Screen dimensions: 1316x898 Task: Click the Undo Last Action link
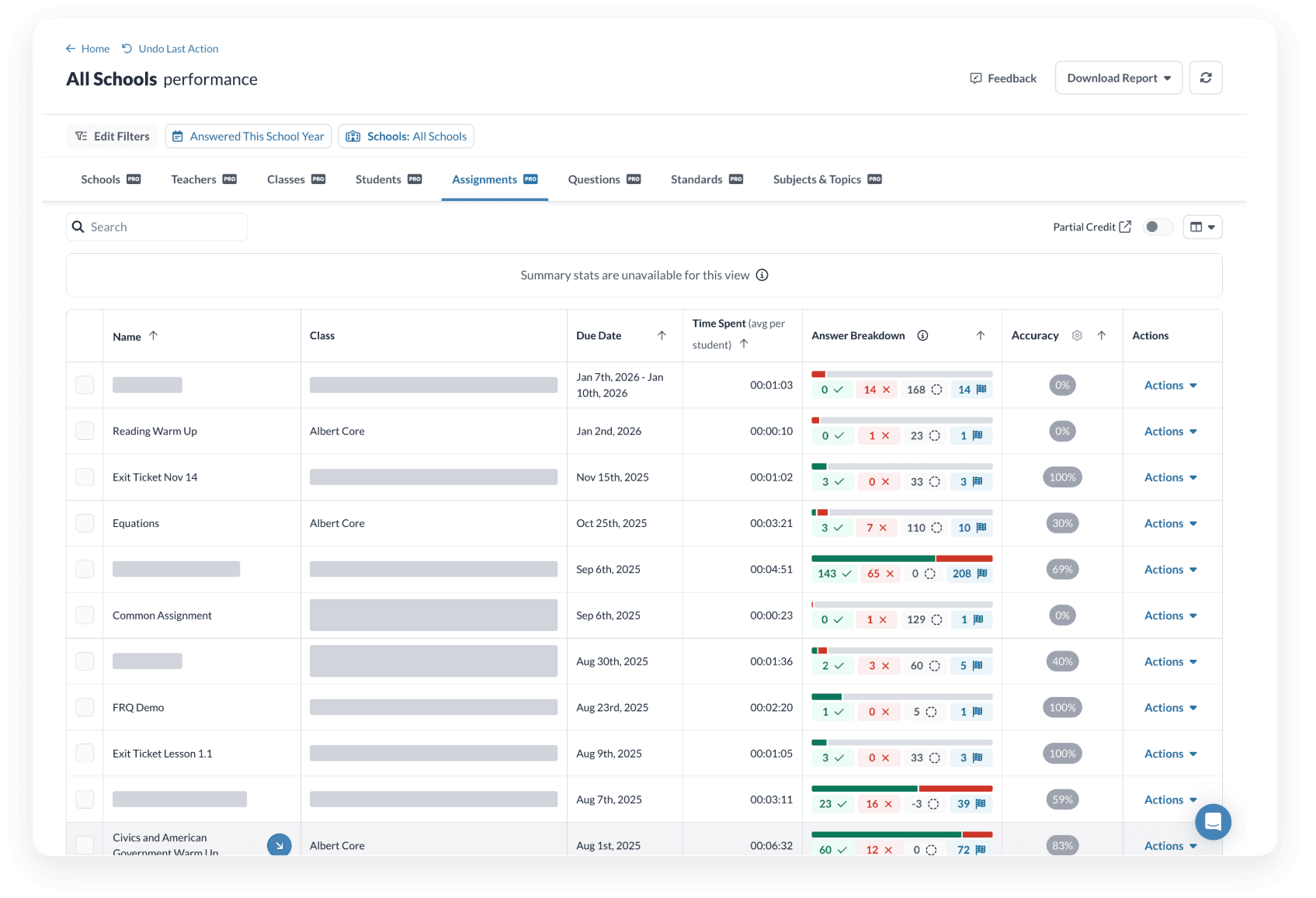(178, 48)
